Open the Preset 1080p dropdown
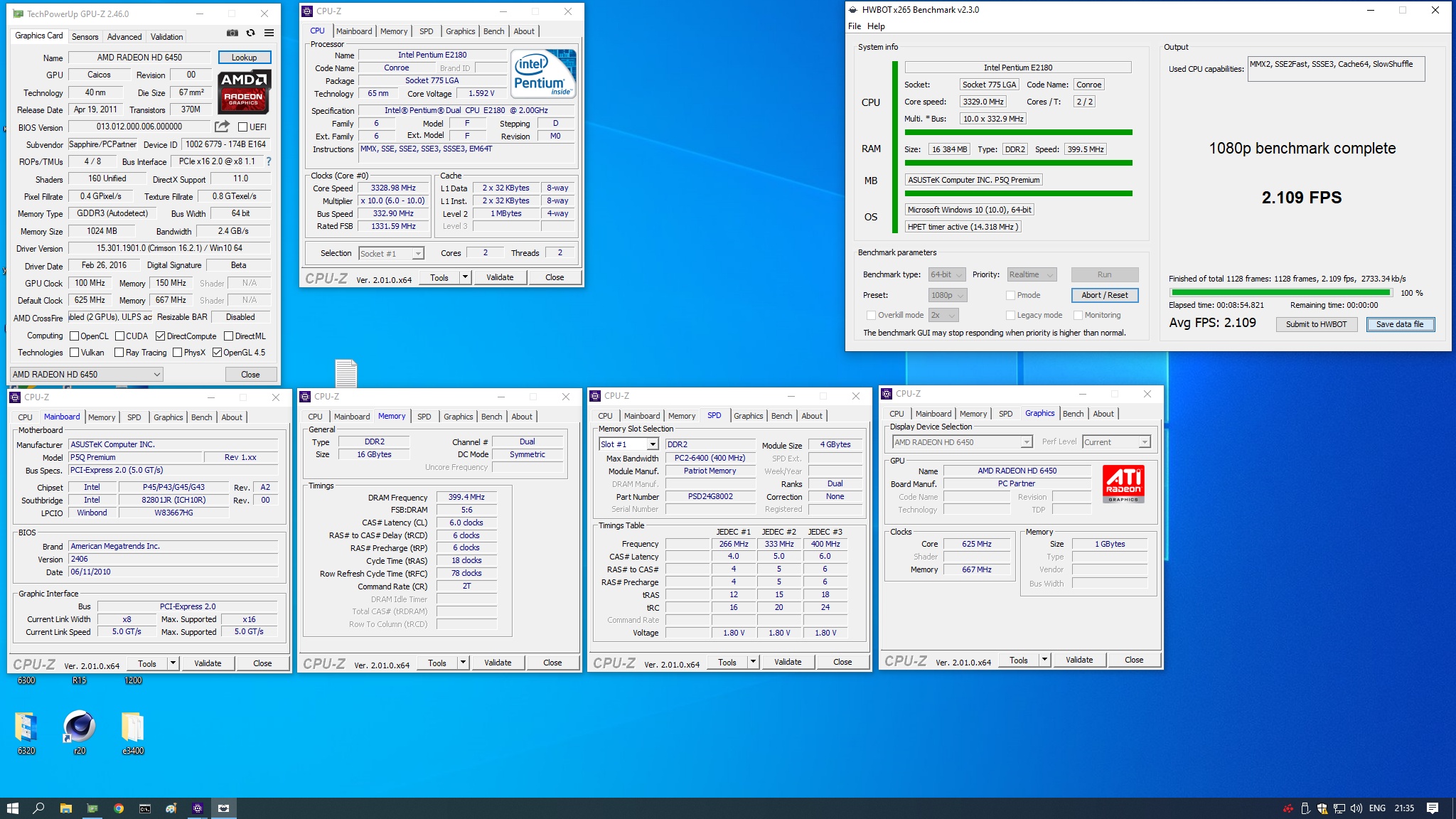 click(948, 295)
